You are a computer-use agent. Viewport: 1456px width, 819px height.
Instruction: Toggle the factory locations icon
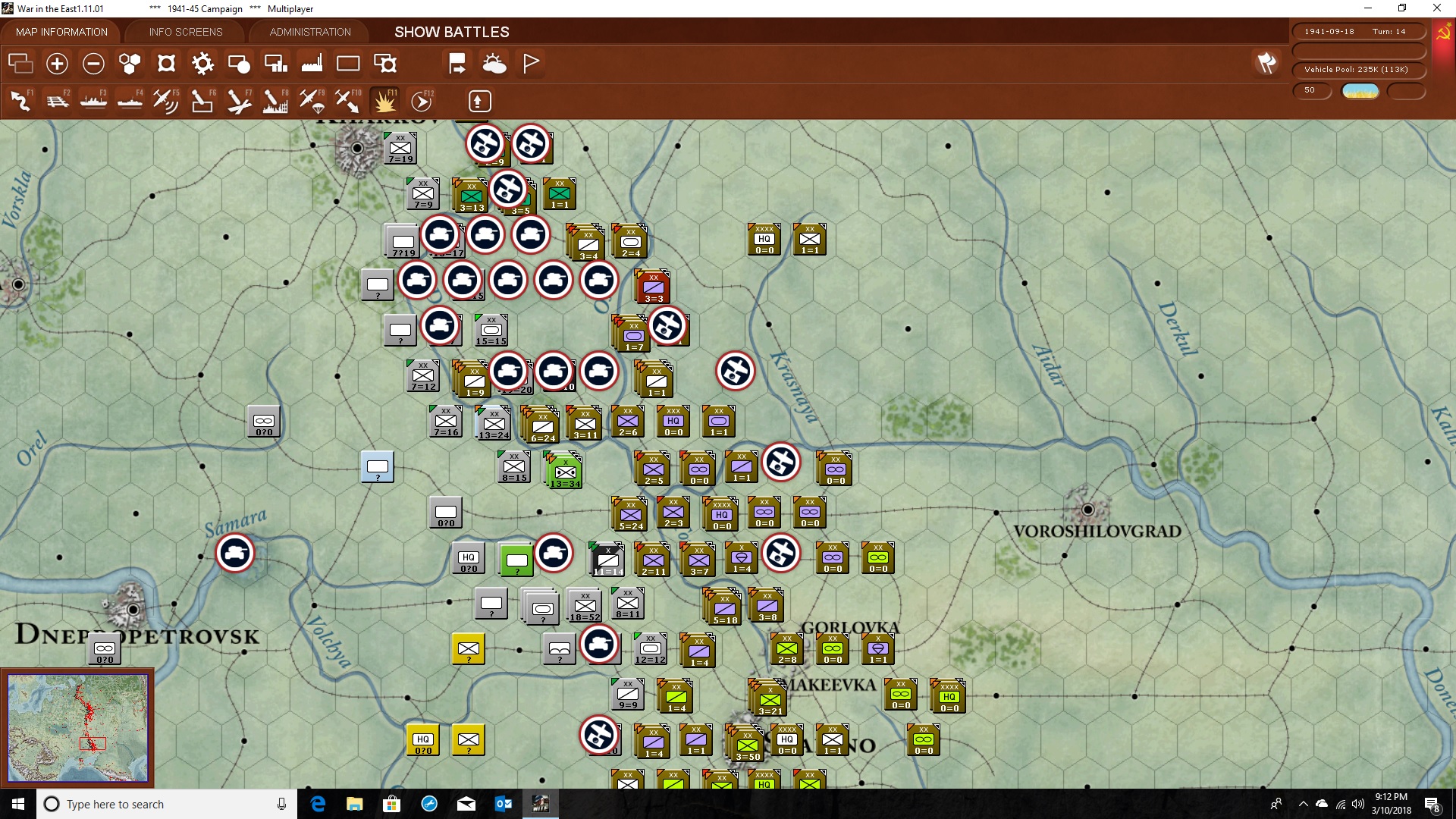point(312,64)
